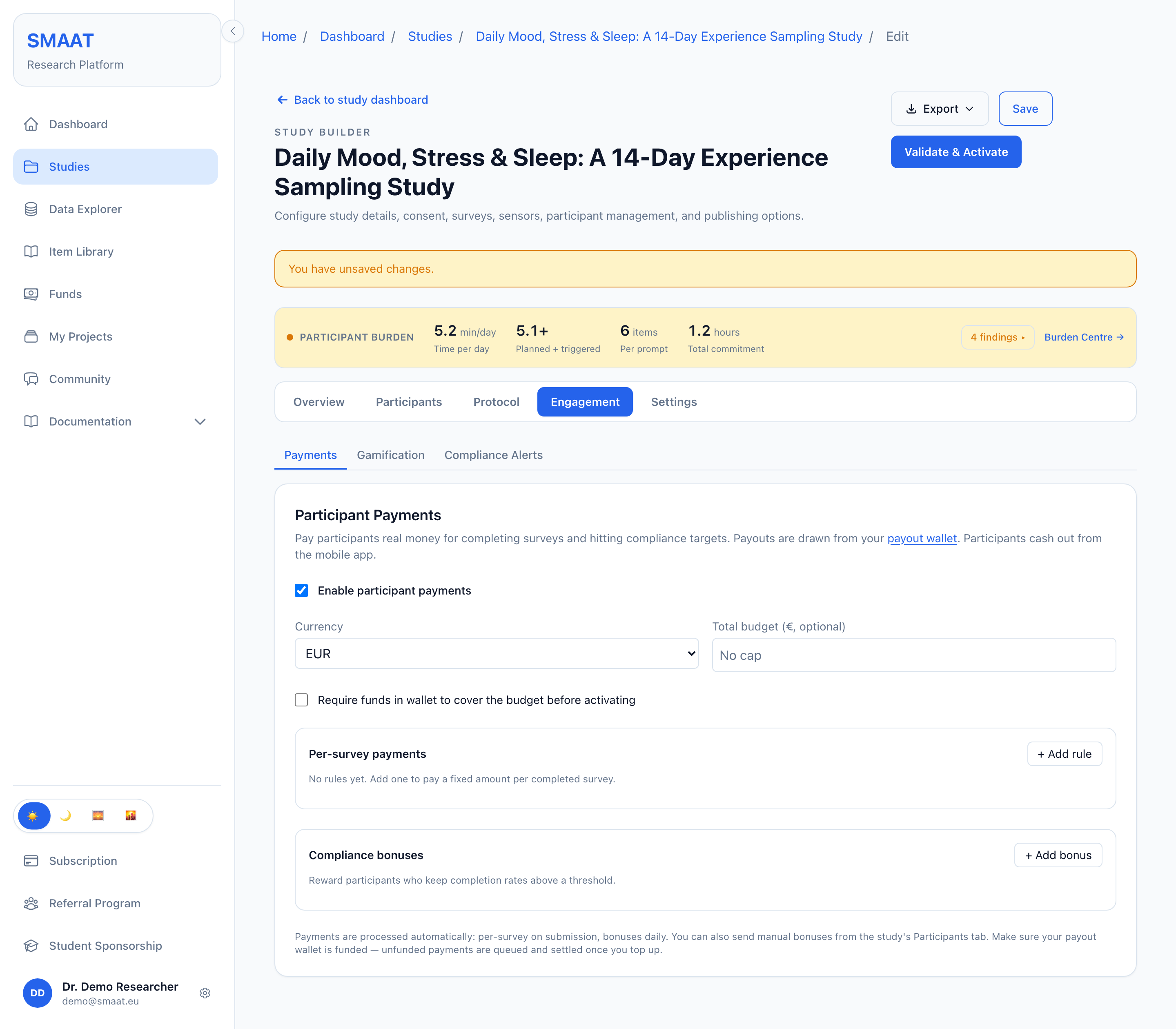The height and width of the screenshot is (1029, 1176).
Task: Collapse the sidebar with chevron button
Action: [x=233, y=31]
